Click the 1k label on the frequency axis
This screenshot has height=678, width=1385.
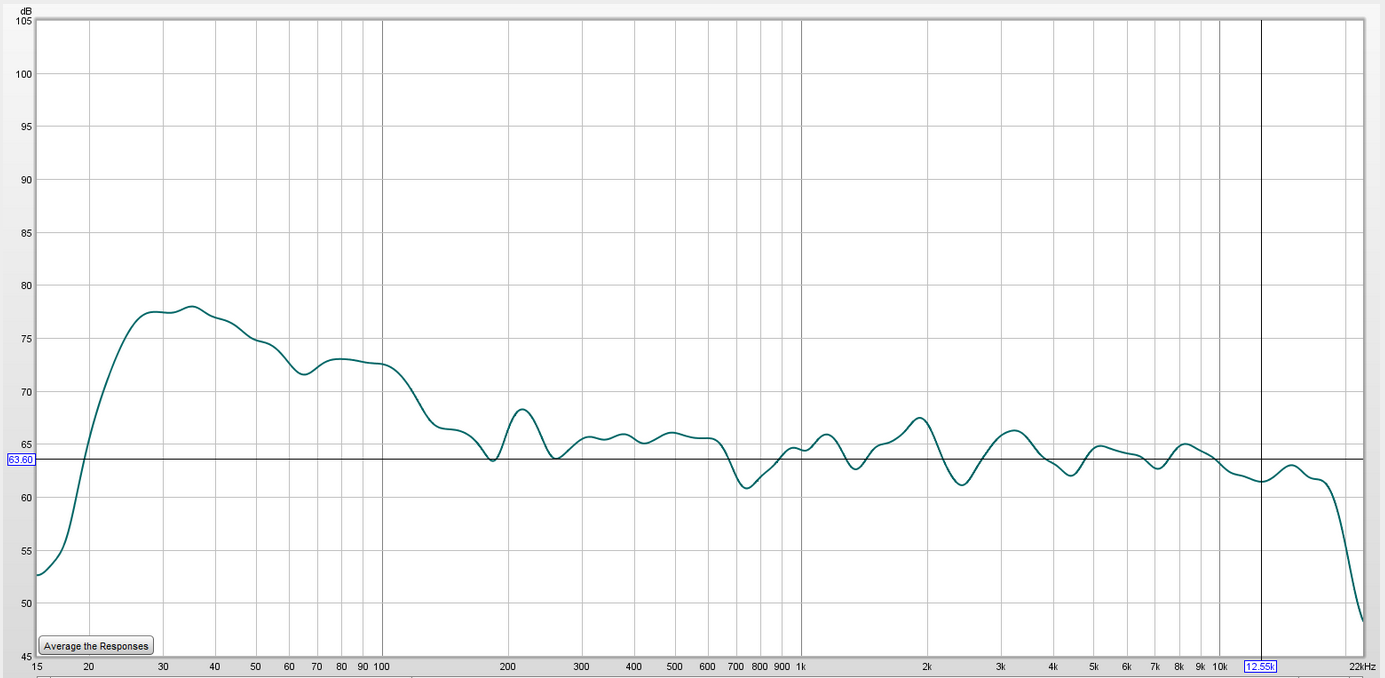801,666
